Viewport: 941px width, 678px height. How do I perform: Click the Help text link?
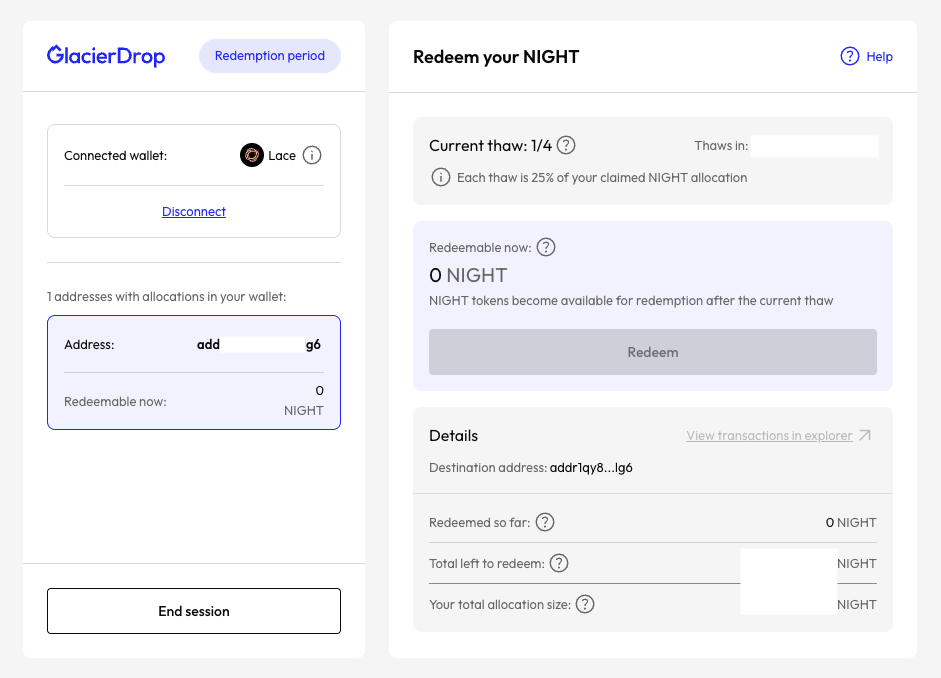(x=880, y=57)
